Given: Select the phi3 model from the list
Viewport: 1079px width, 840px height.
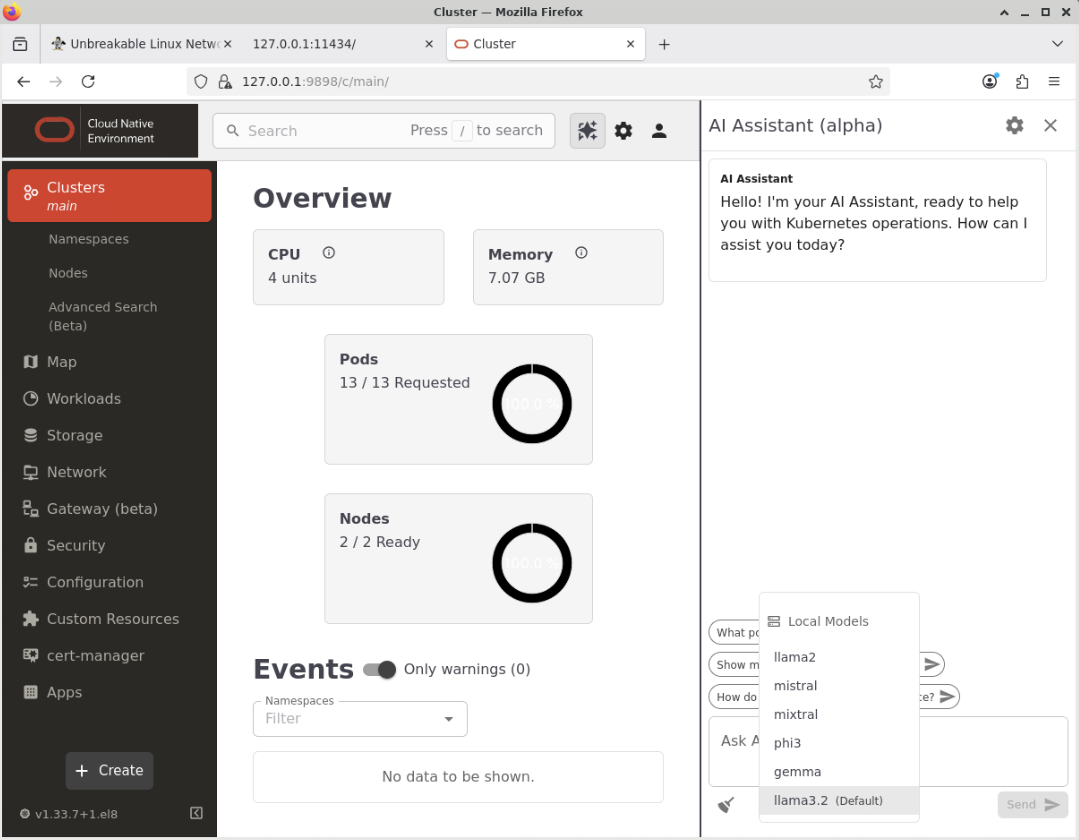Looking at the screenshot, I should (x=787, y=742).
